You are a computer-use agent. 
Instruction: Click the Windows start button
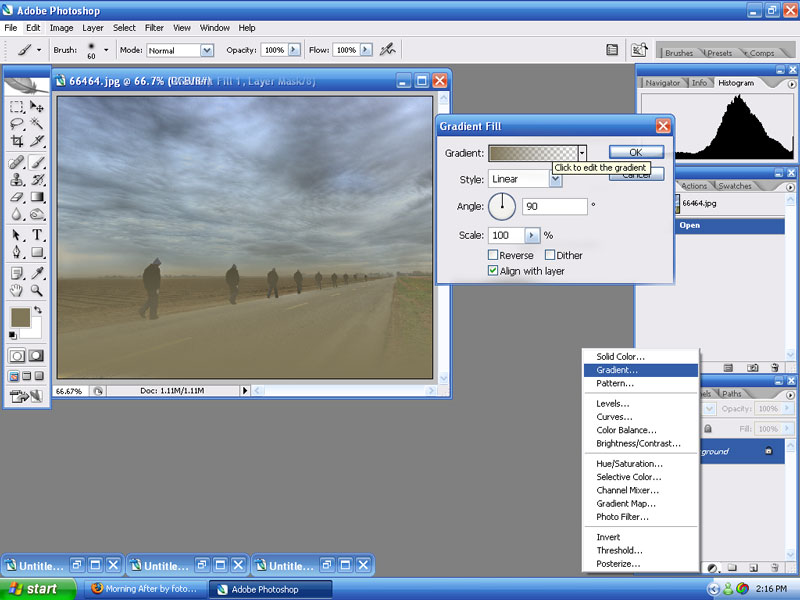[x=37, y=589]
